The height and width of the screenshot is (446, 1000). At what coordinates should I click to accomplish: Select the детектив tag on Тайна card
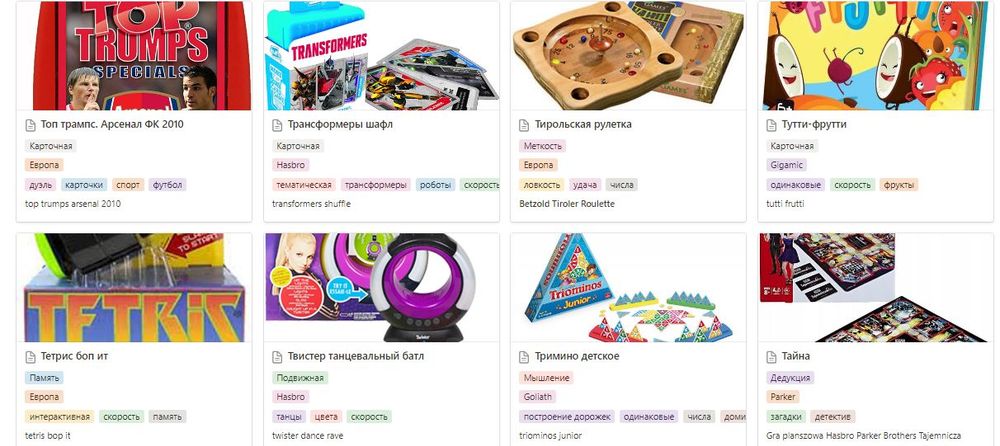click(x=833, y=417)
